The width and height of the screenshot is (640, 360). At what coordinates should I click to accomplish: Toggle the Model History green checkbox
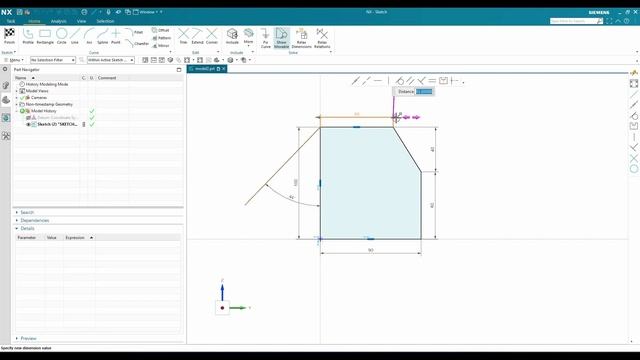[23, 111]
